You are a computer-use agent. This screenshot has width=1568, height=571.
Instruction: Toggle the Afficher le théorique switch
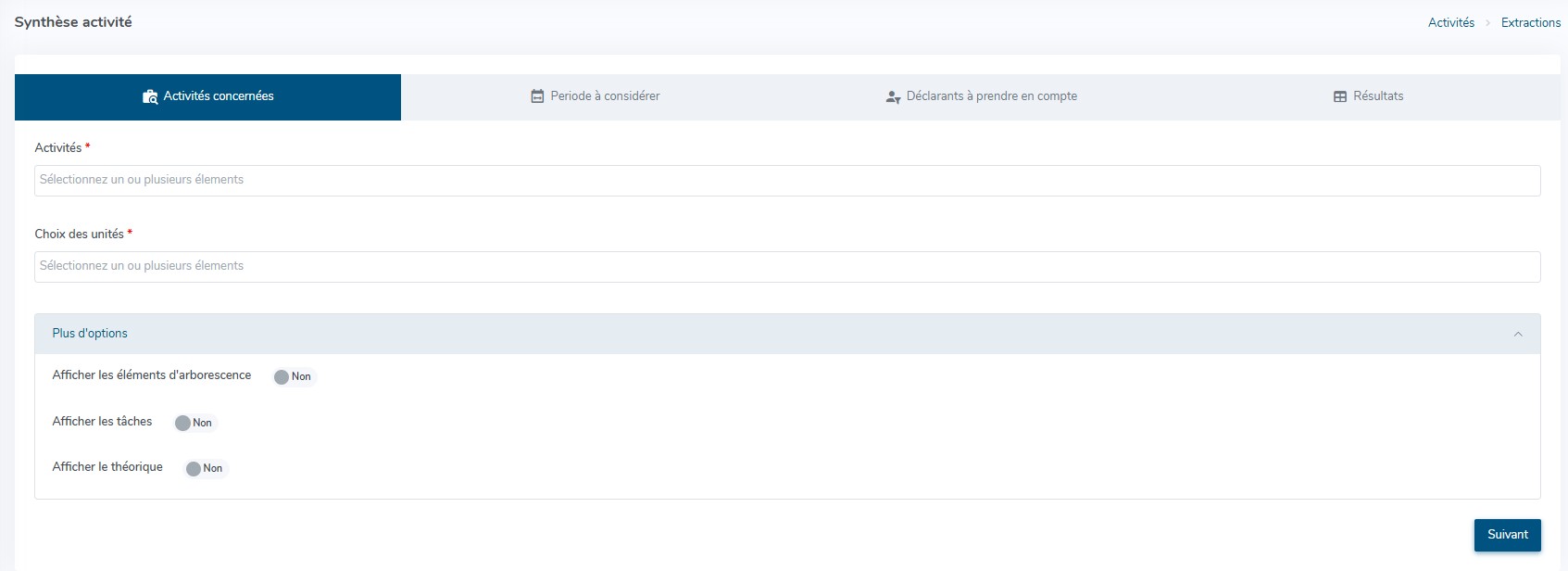click(x=205, y=468)
